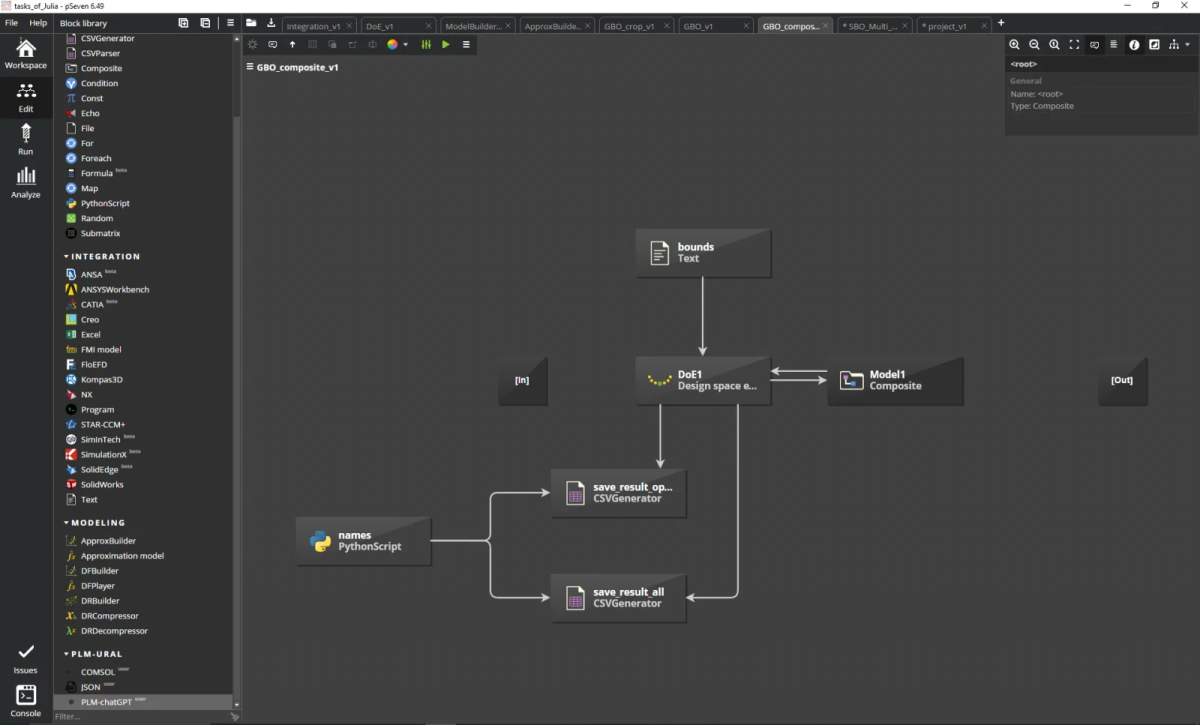Image resolution: width=1200 pixels, height=725 pixels.
Task: Click the save workflow download icon
Action: (271, 22)
